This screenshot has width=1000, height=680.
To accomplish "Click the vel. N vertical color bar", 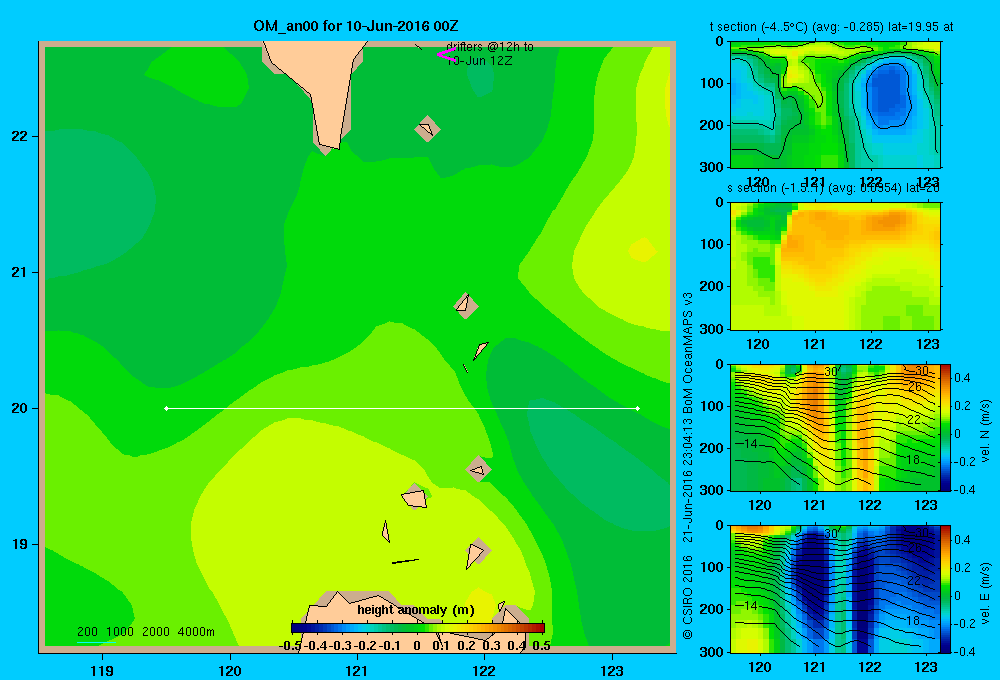I will [x=945, y=427].
